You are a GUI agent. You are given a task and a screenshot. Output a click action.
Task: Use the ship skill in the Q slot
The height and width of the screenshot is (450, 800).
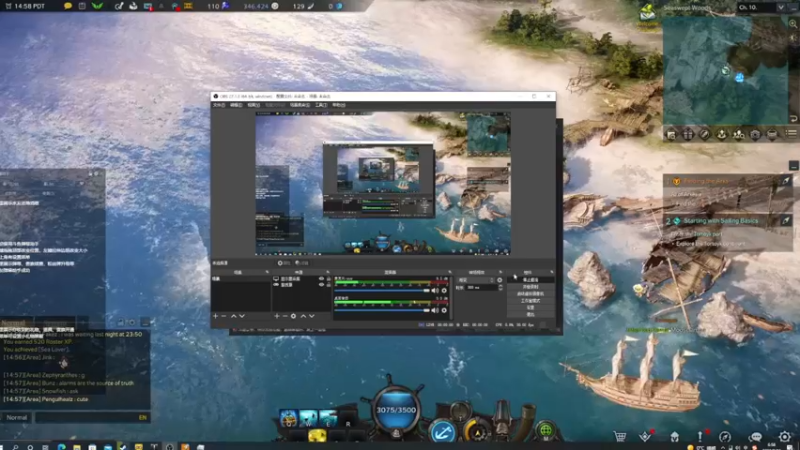(x=289, y=418)
